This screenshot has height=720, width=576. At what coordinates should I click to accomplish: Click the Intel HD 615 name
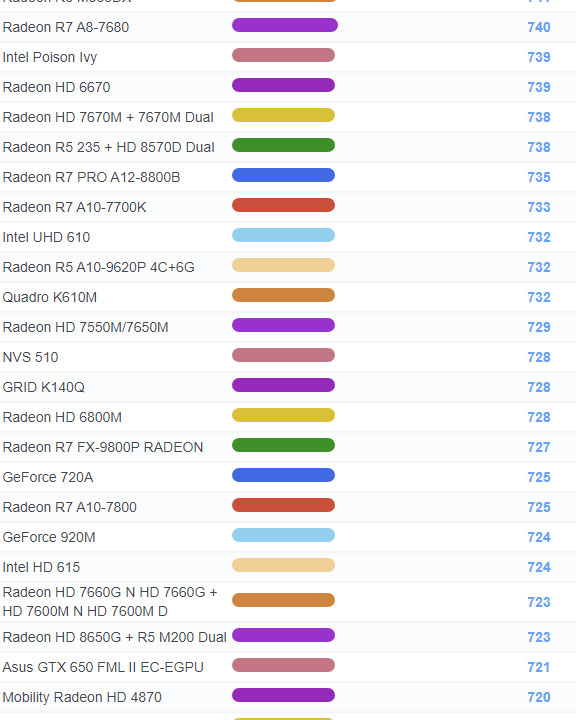tap(41, 567)
